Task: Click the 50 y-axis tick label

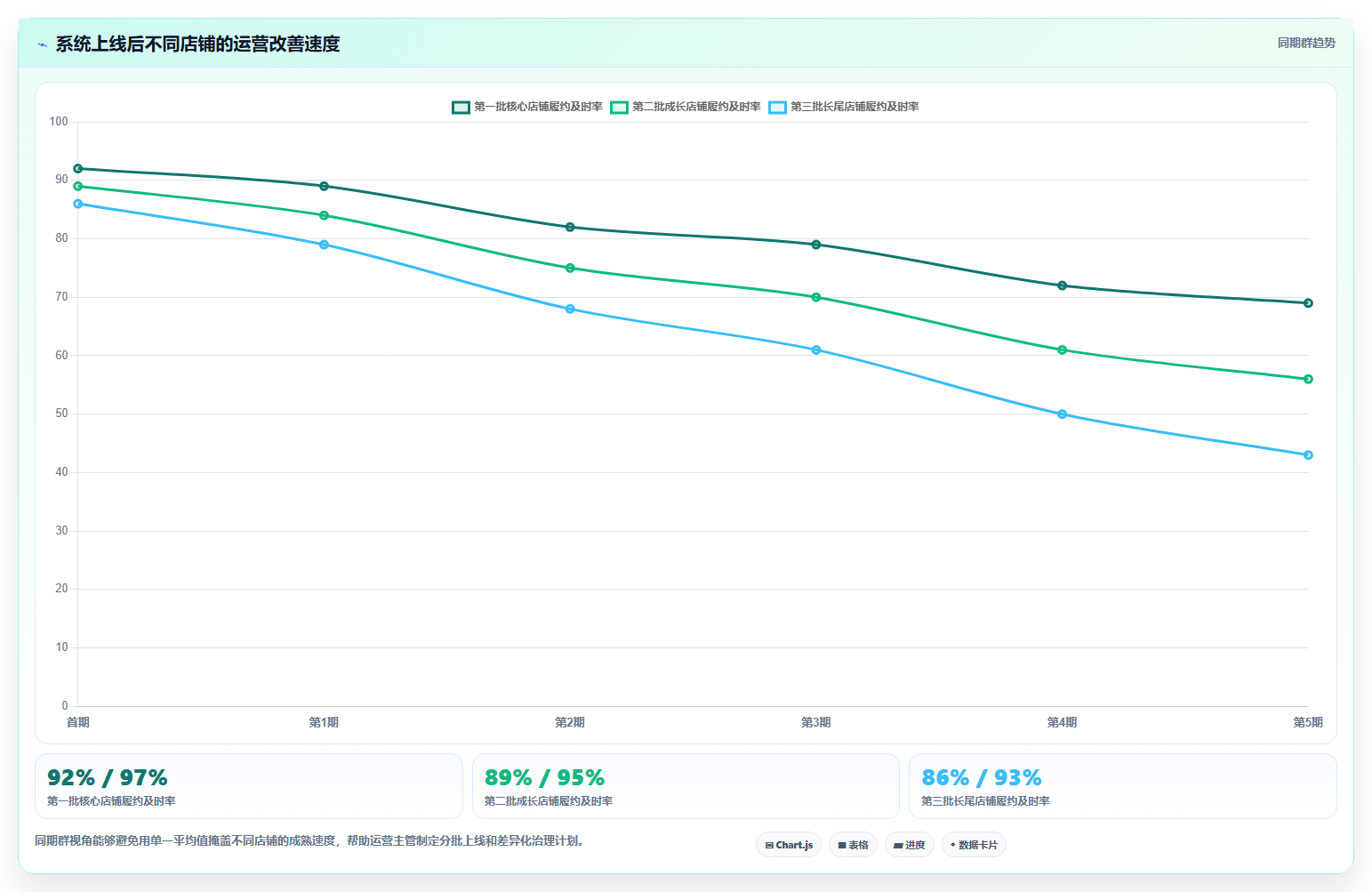Action: coord(61,414)
